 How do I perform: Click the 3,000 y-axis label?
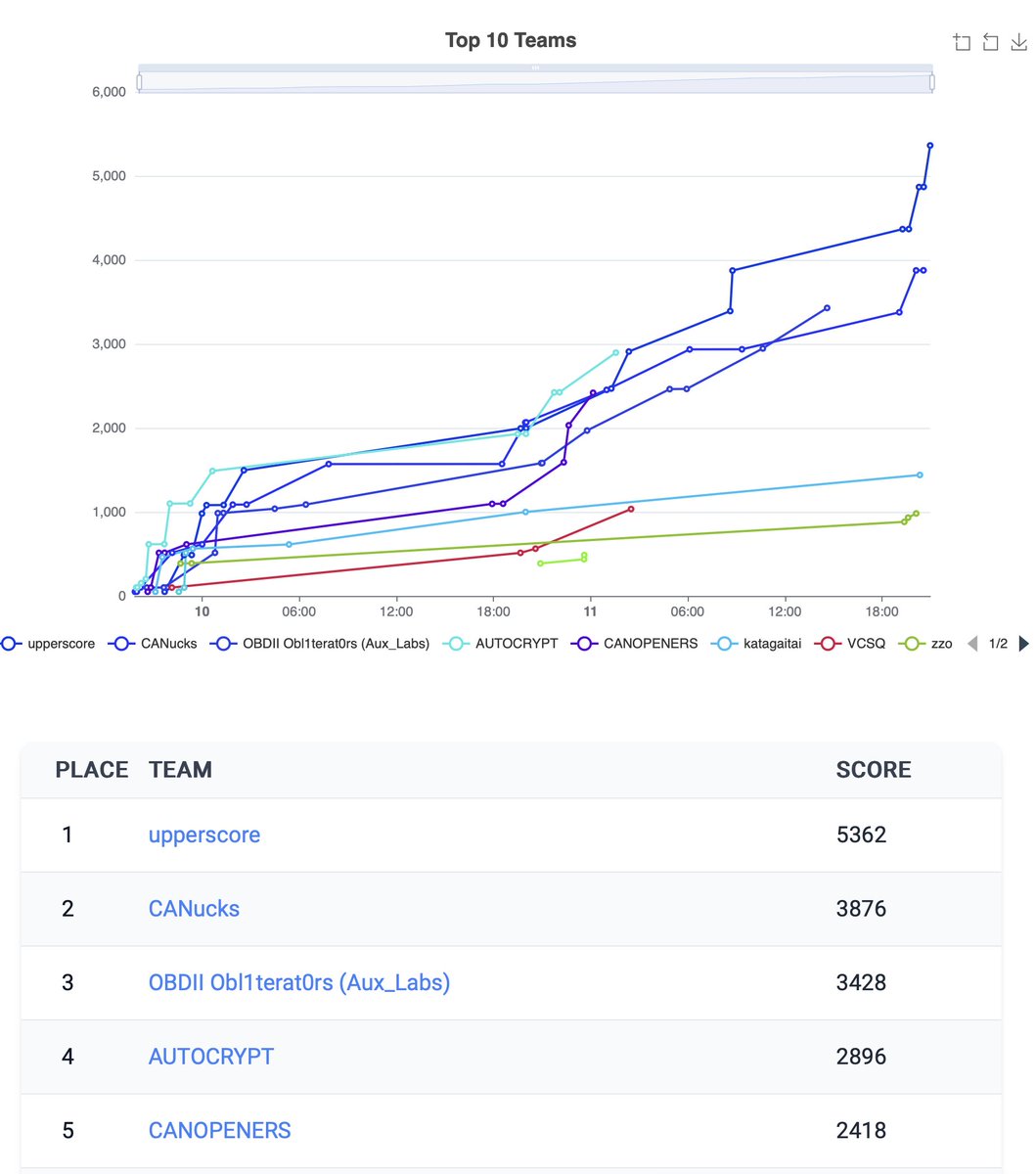click(x=109, y=344)
